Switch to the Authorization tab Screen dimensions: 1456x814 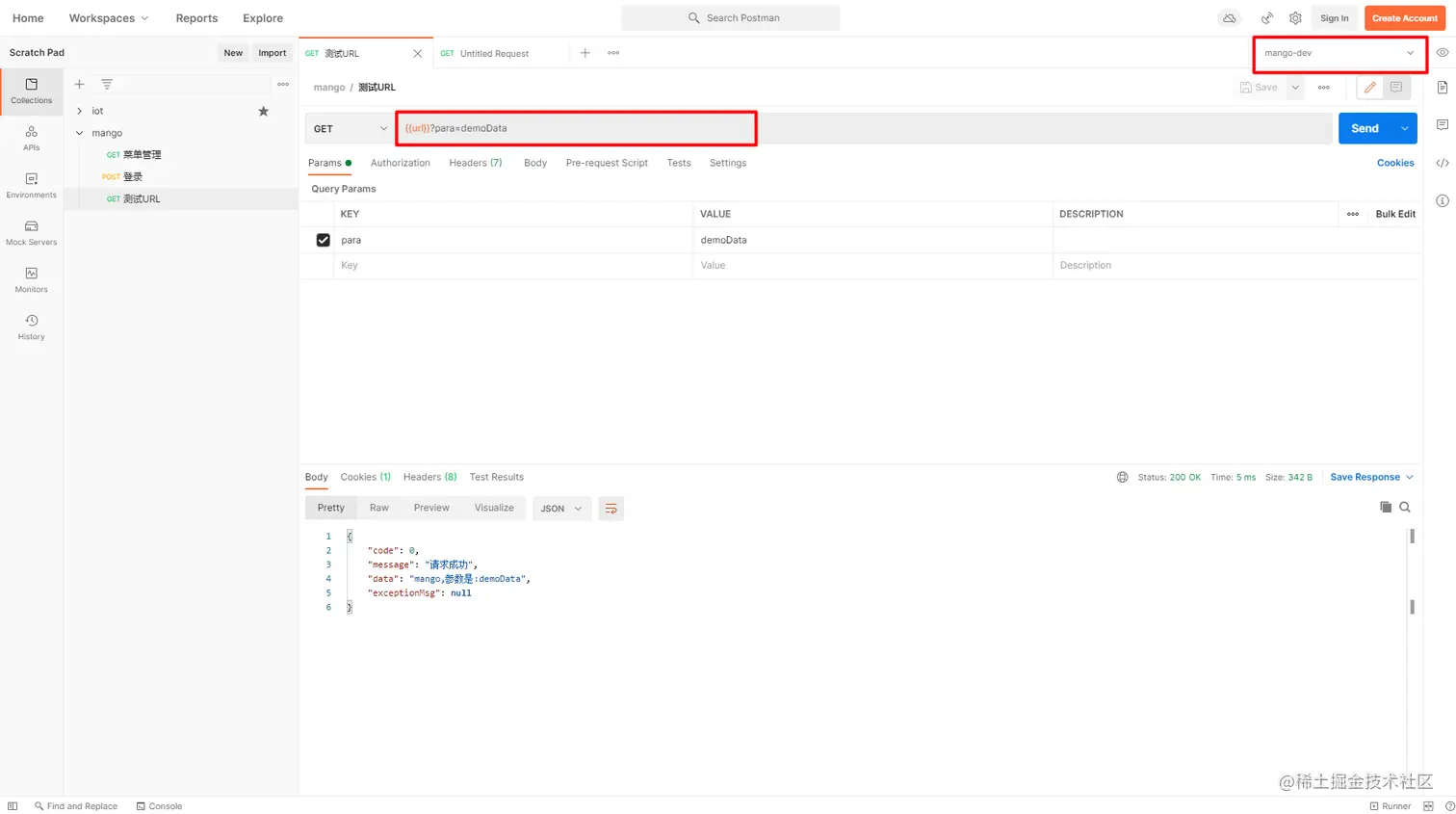pos(401,163)
